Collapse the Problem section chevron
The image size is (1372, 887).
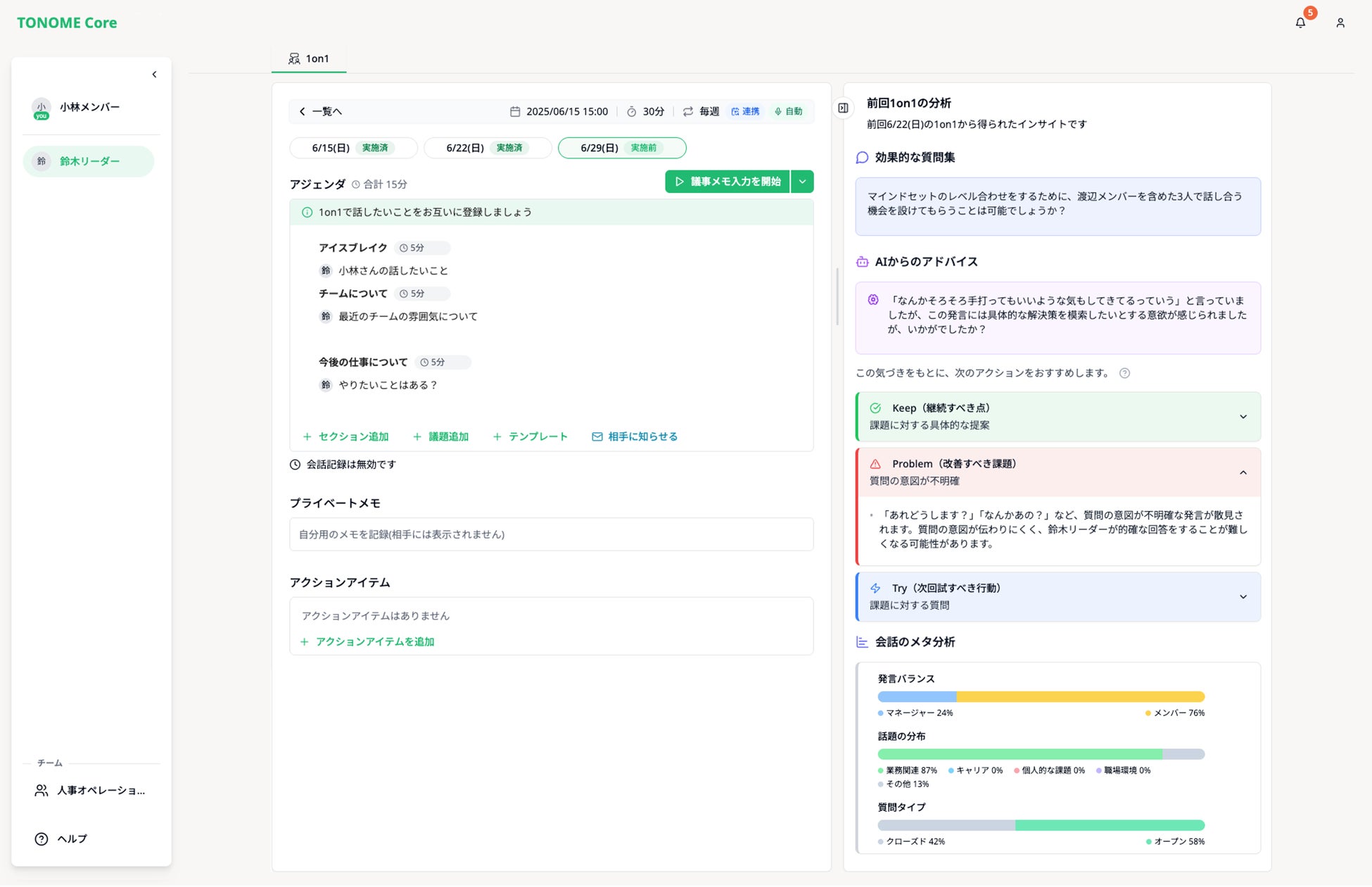click(1243, 472)
